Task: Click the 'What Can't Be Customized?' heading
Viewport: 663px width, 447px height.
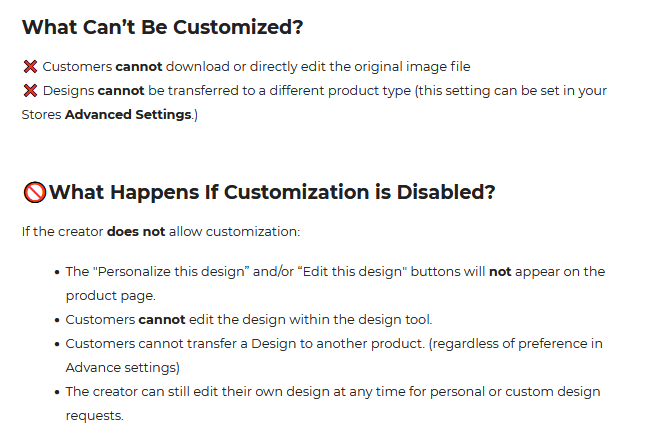Action: tap(162, 27)
